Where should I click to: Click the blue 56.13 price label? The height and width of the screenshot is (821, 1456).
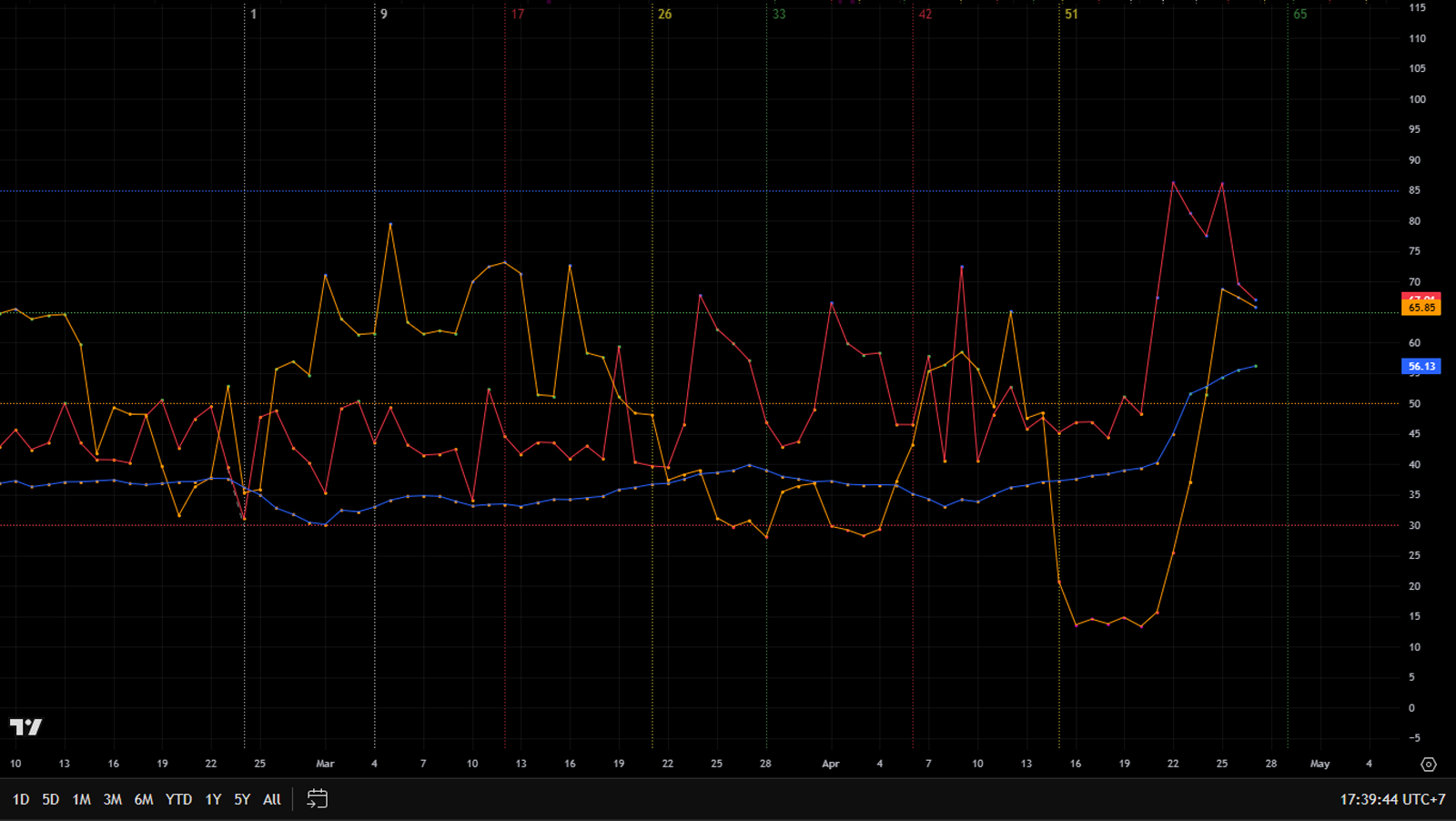pyautogui.click(x=1421, y=367)
